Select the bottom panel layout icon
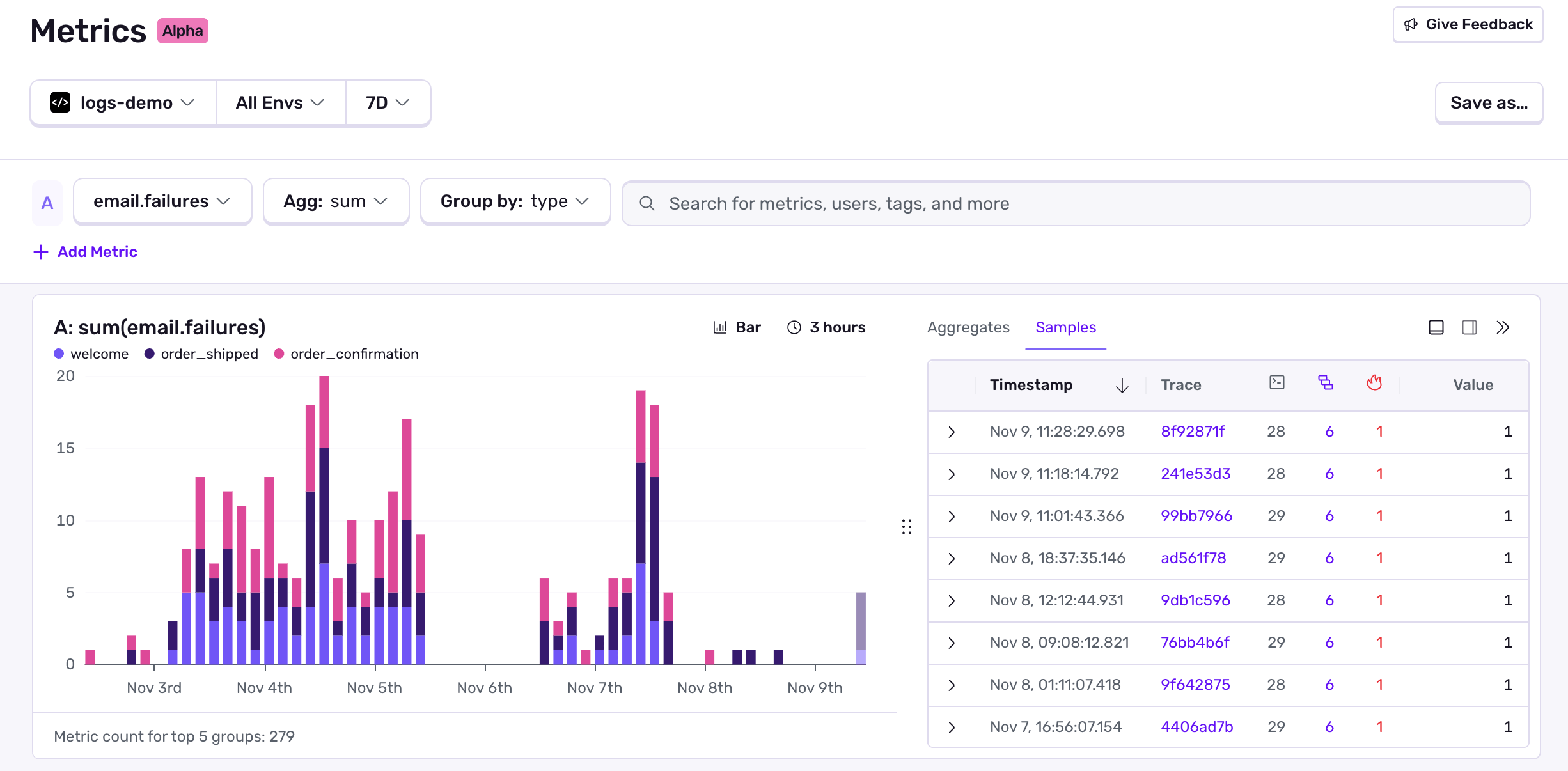The width and height of the screenshot is (1568, 771). [x=1436, y=327]
